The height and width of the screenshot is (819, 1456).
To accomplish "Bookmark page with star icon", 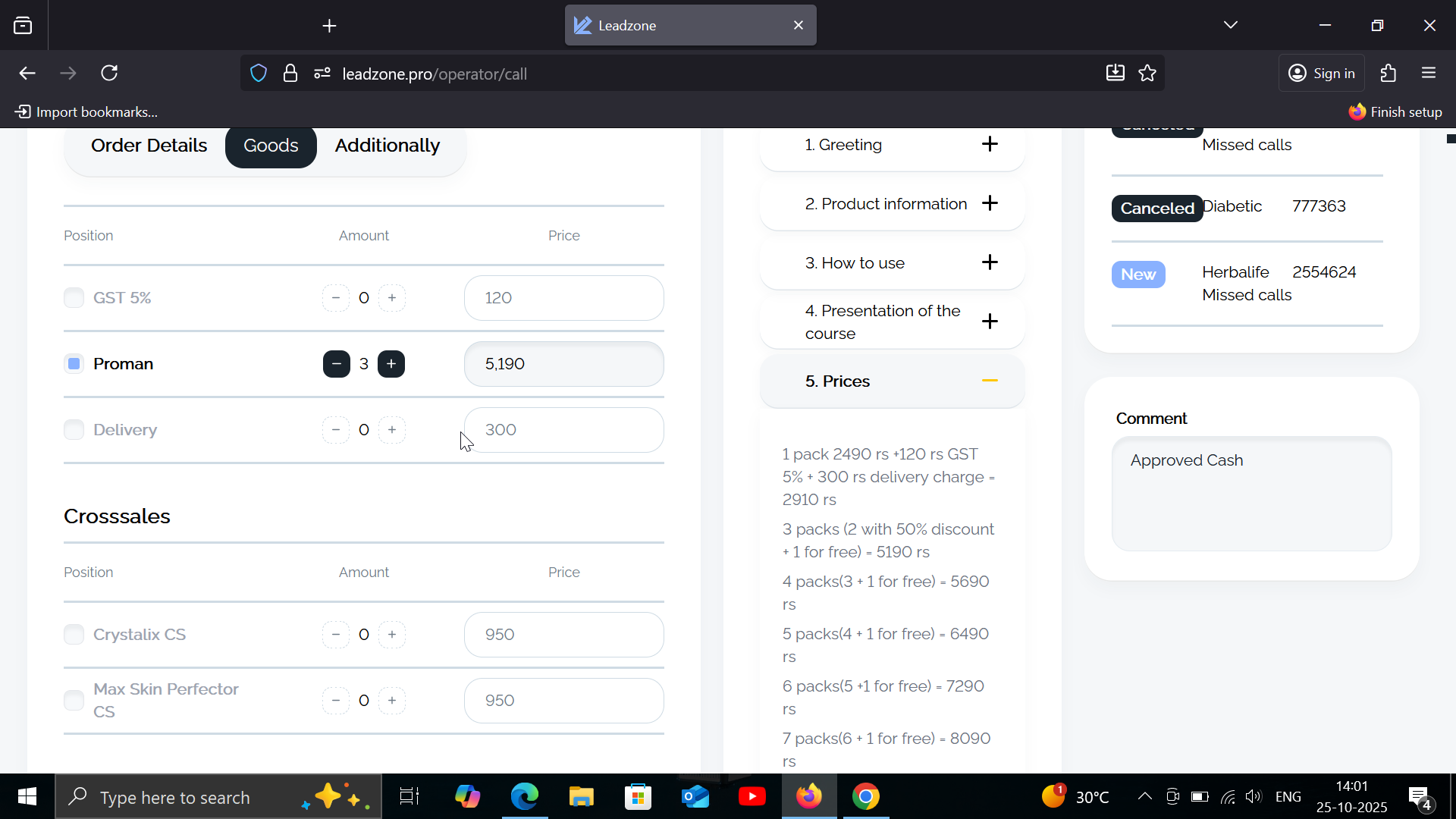I will pos(1147,74).
